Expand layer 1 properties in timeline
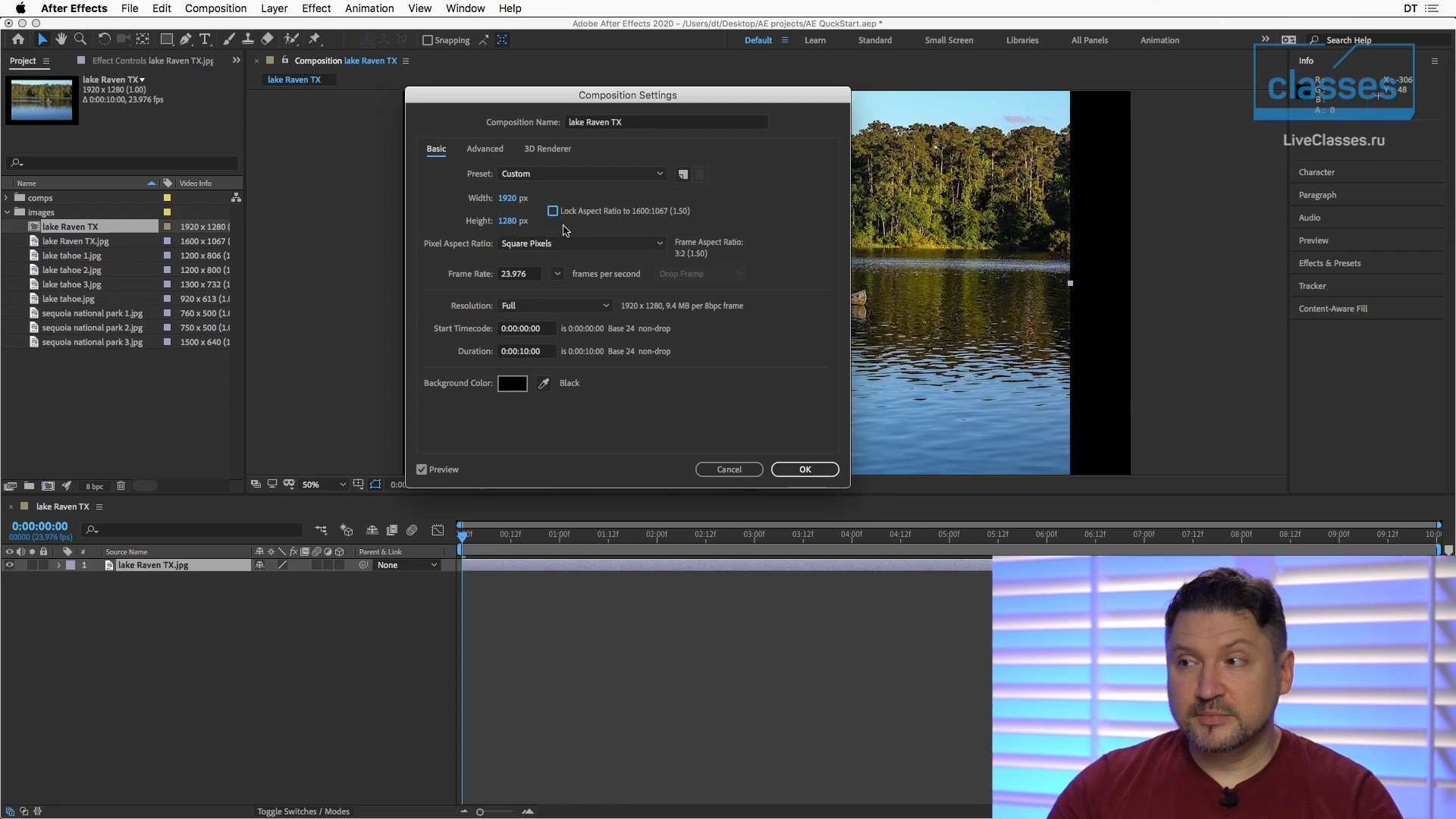 tap(58, 565)
